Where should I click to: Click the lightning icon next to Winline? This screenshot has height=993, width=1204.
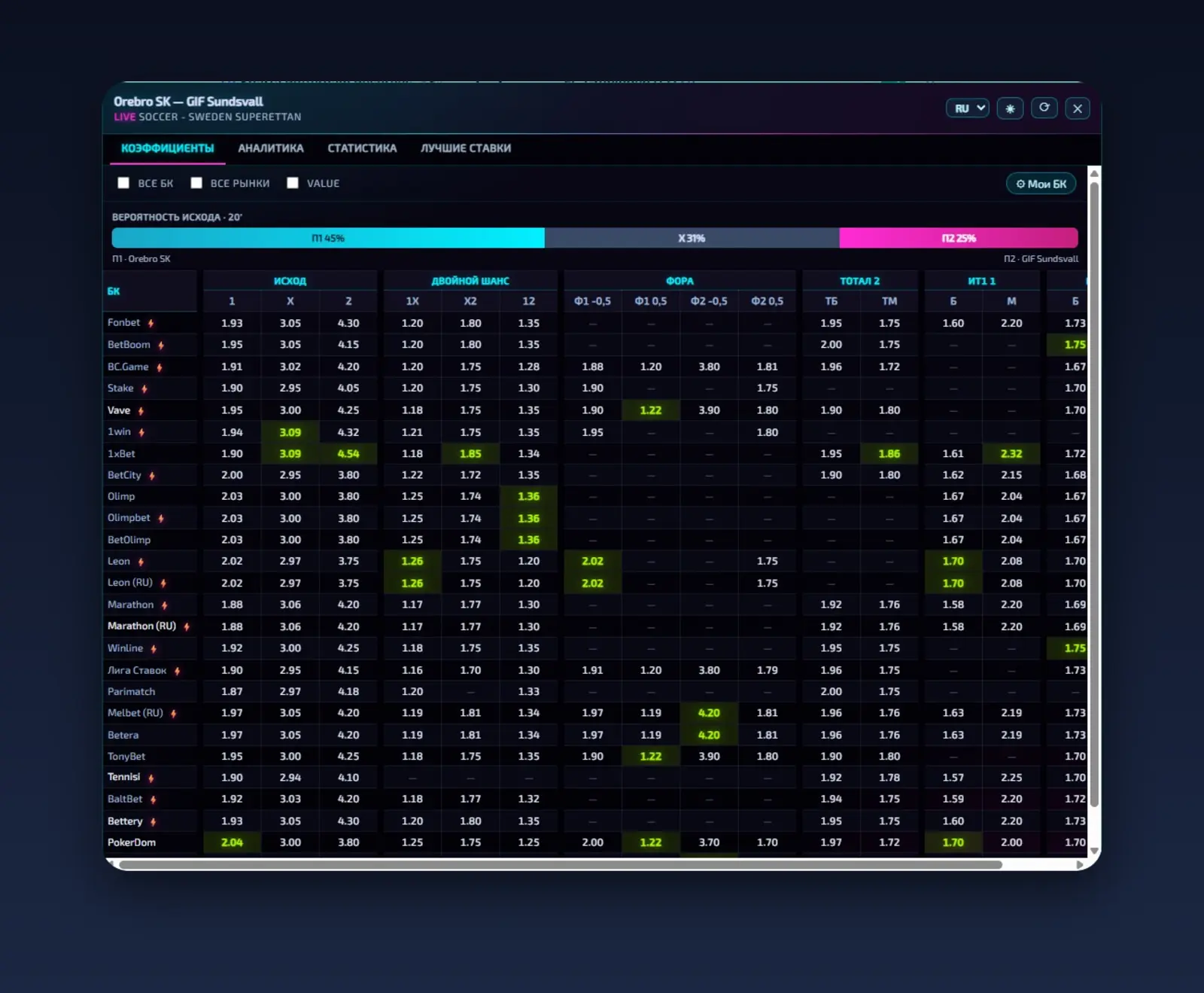point(154,648)
